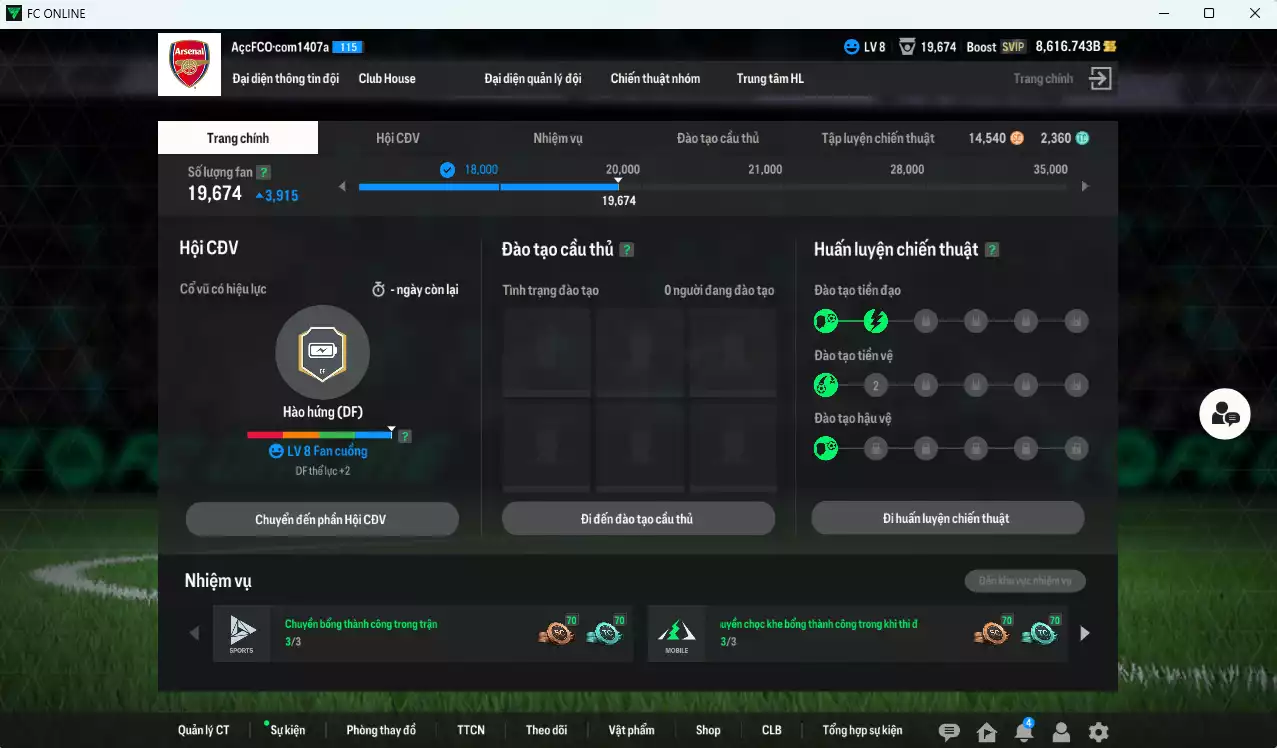Viewport: 1277px width, 748px height.
Task: Click the floating friends chat icon
Action: coord(1225,414)
